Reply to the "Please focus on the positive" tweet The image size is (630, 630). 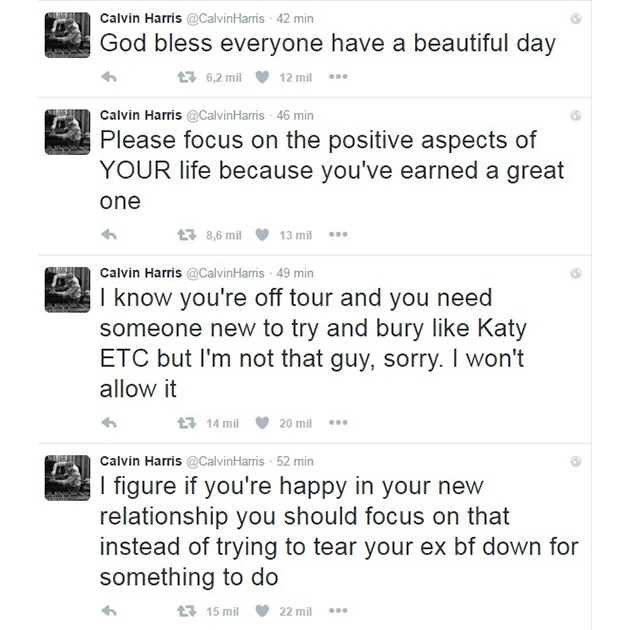pos(110,235)
